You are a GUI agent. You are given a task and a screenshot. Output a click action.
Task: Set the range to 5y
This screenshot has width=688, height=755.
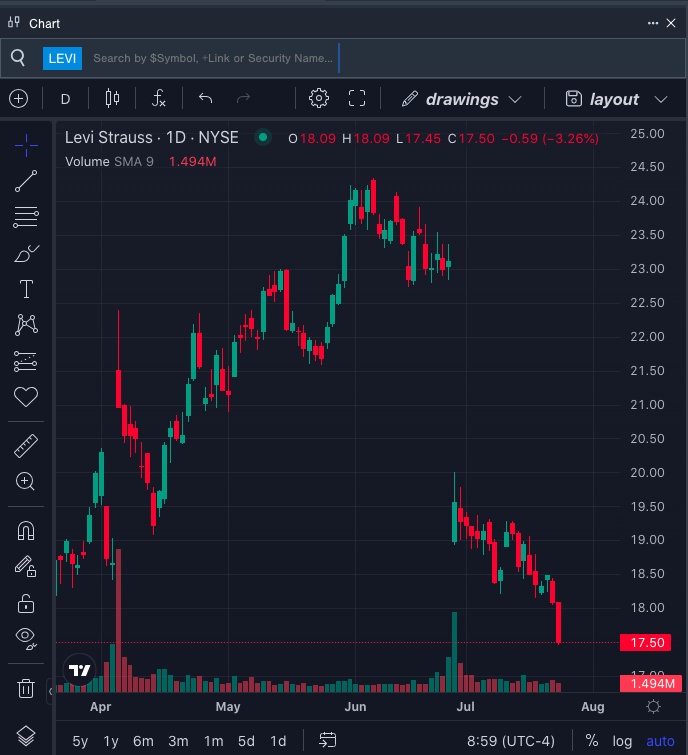pos(80,741)
